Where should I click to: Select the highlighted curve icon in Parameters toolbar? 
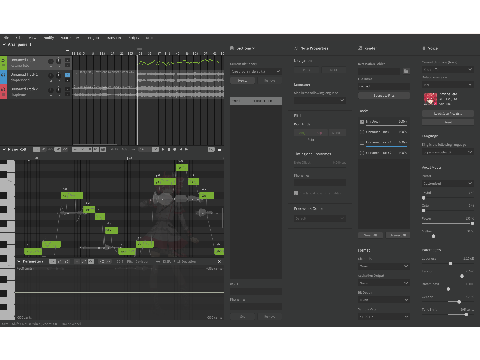pyautogui.click(x=91, y=262)
